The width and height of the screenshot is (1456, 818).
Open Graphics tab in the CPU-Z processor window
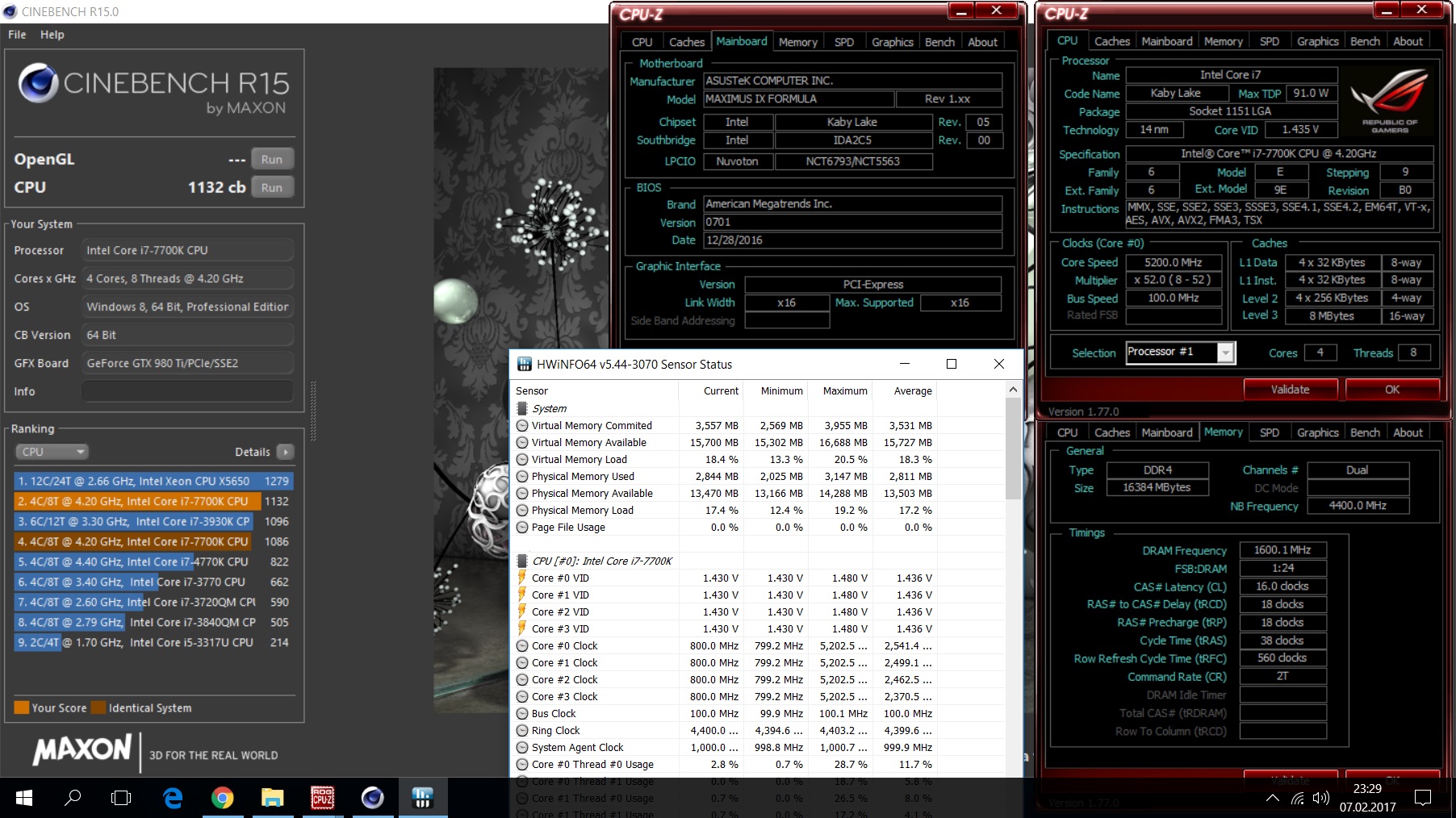pyautogui.click(x=1318, y=41)
